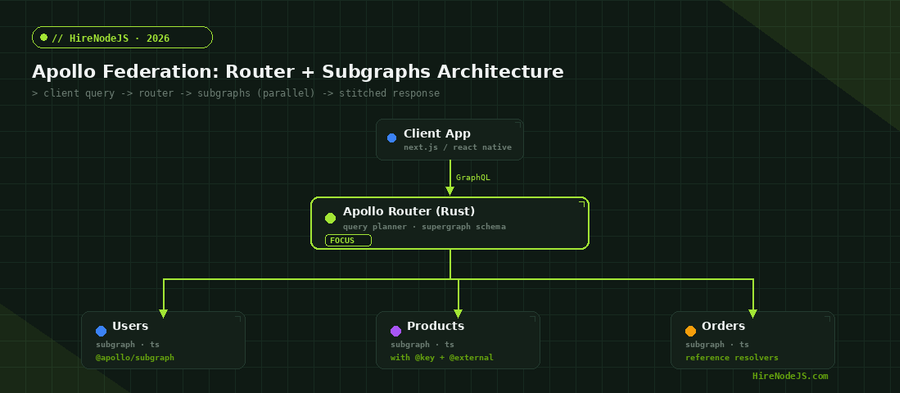Click the purple dot beside Products

pos(395,331)
